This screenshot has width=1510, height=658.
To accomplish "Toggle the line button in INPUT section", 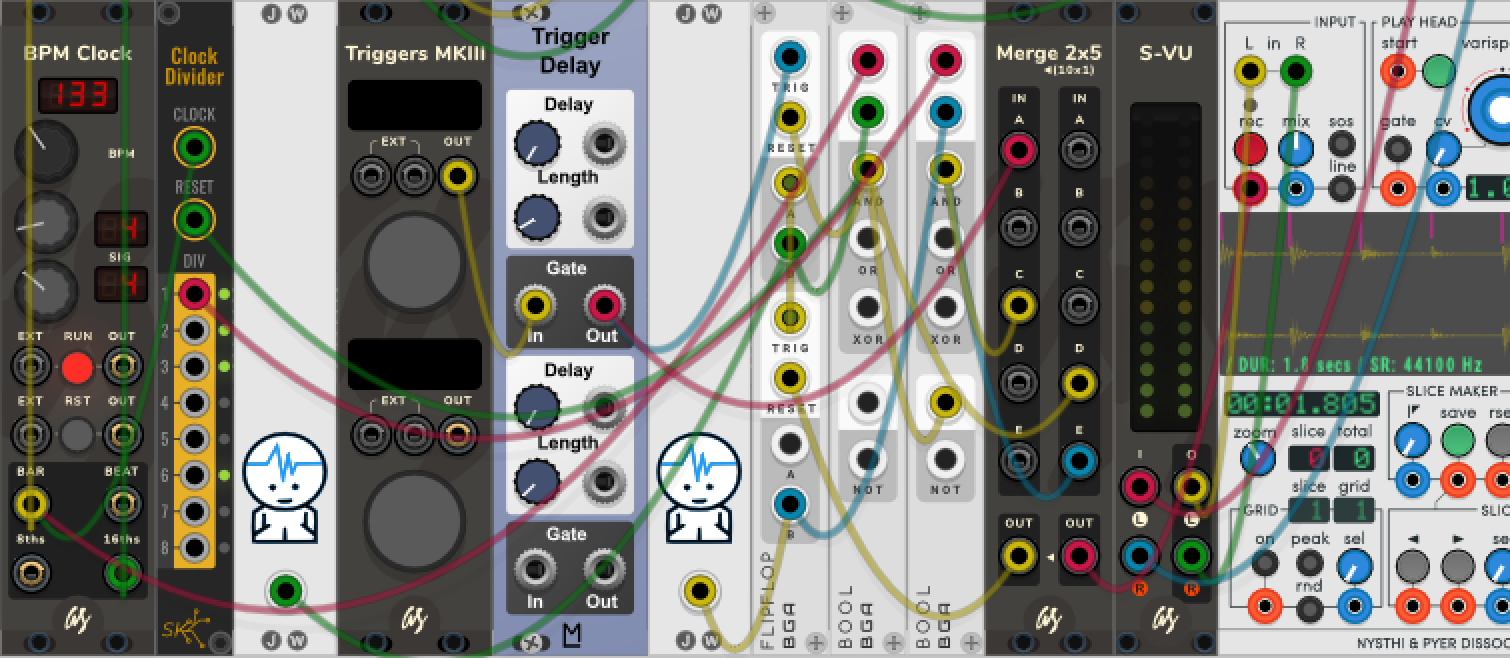I will pyautogui.click(x=1342, y=187).
